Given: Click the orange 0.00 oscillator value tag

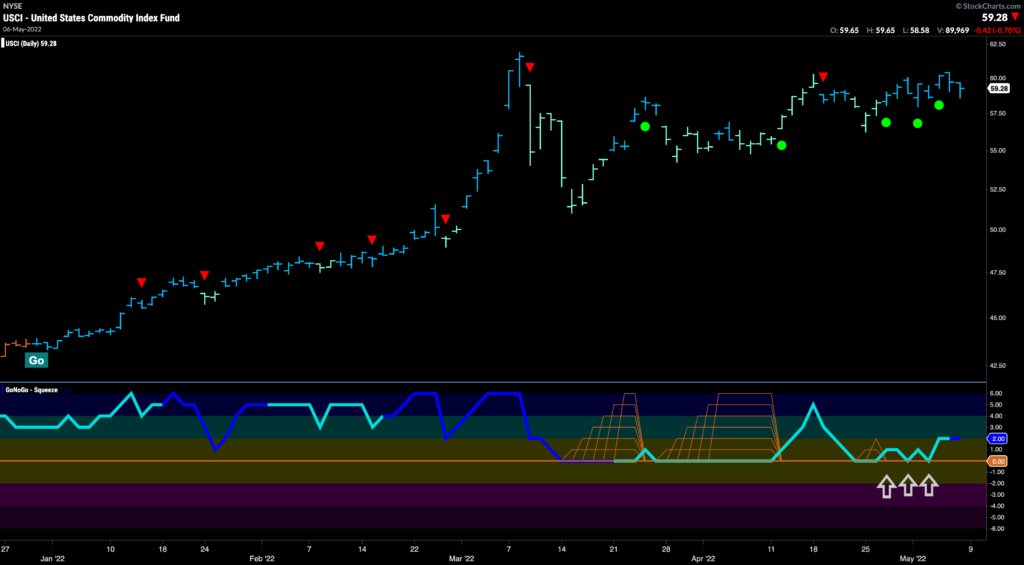Looking at the screenshot, I should [x=998, y=461].
